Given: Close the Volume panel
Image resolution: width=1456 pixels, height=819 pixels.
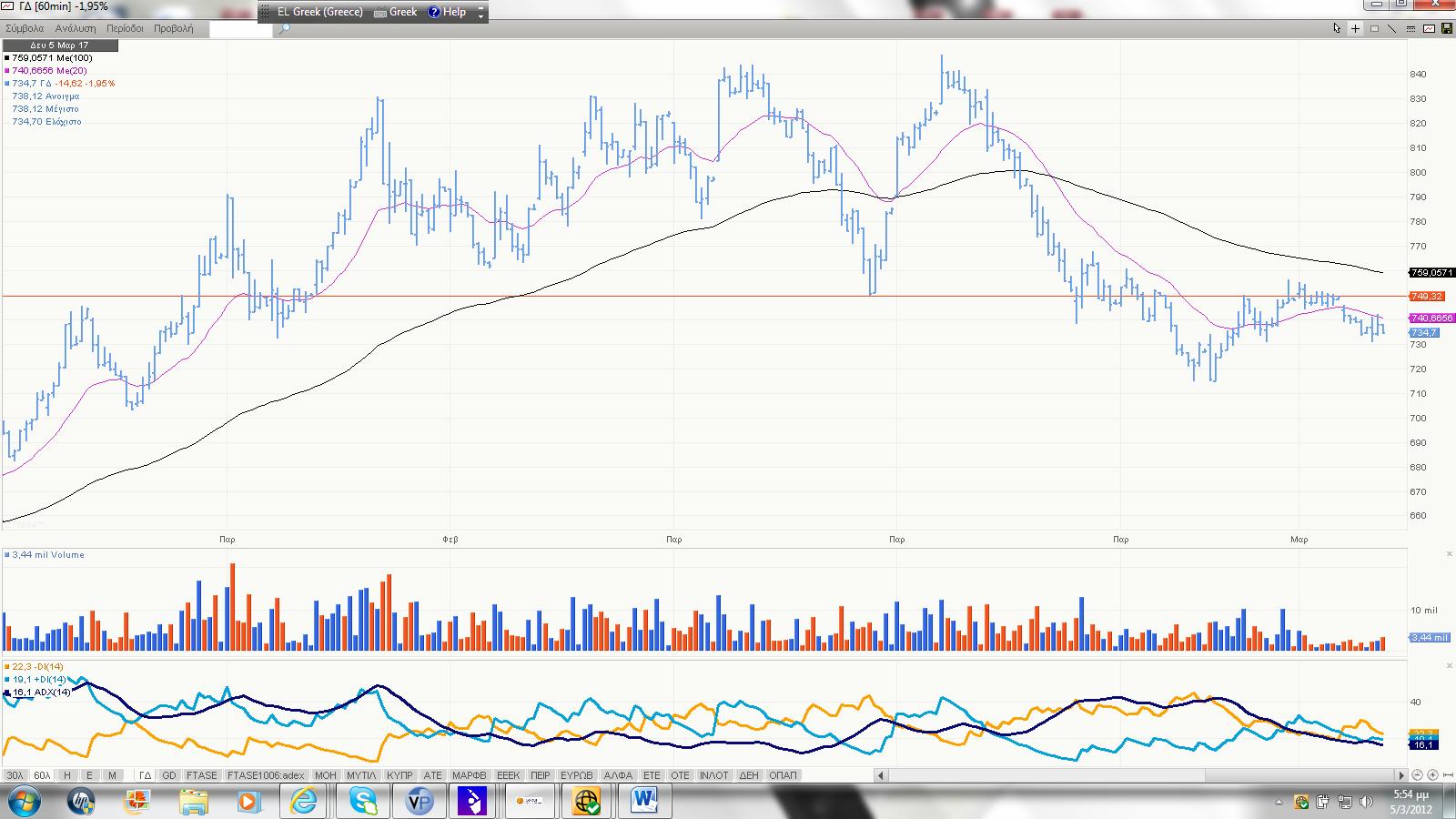Looking at the screenshot, I should pyautogui.click(x=1450, y=554).
